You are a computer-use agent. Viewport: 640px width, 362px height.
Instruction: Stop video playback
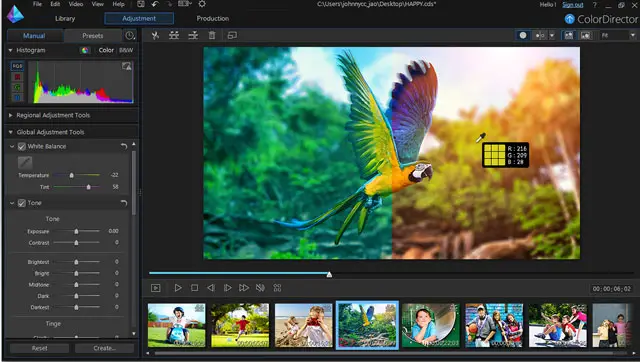pos(195,288)
